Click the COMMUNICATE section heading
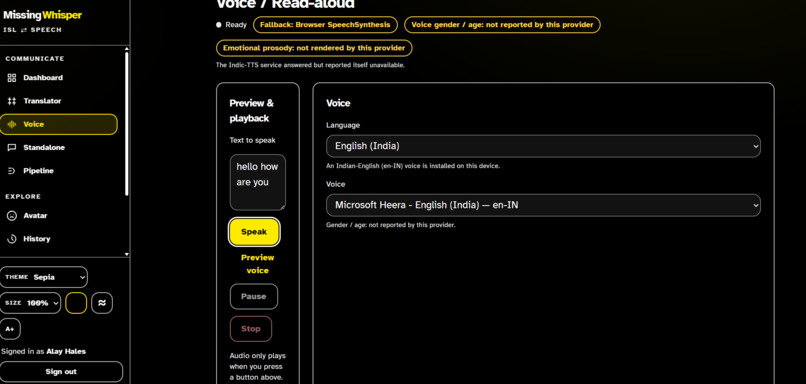Image resolution: width=806 pixels, height=384 pixels. (x=35, y=59)
